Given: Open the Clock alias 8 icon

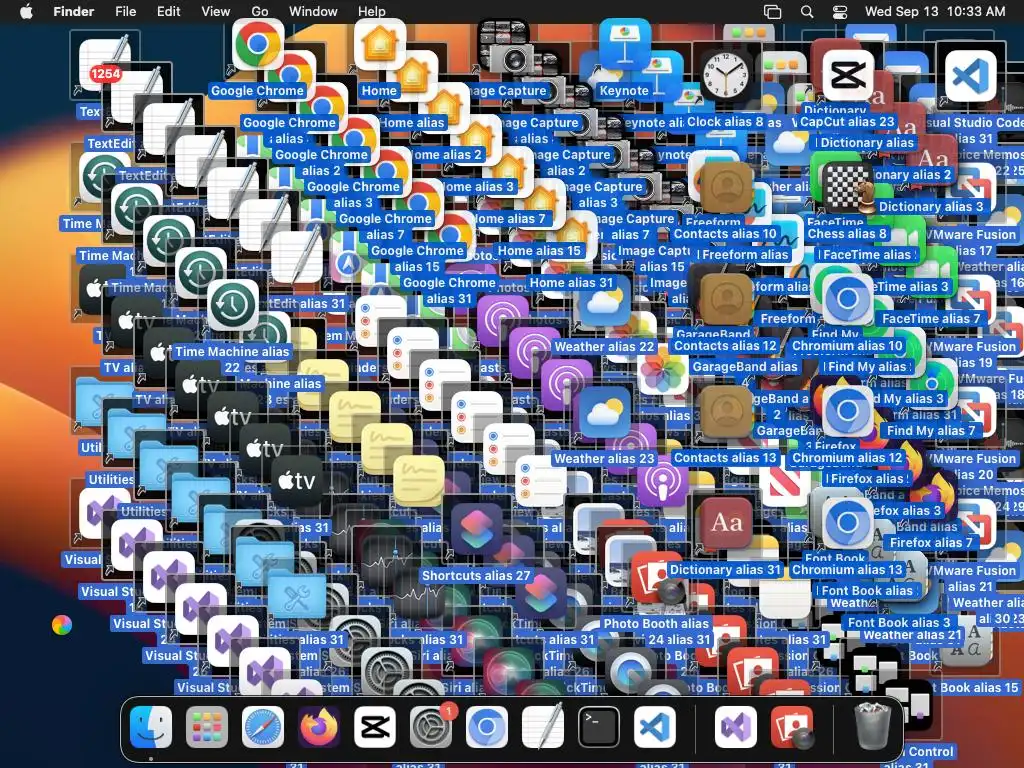Looking at the screenshot, I should click(x=726, y=75).
